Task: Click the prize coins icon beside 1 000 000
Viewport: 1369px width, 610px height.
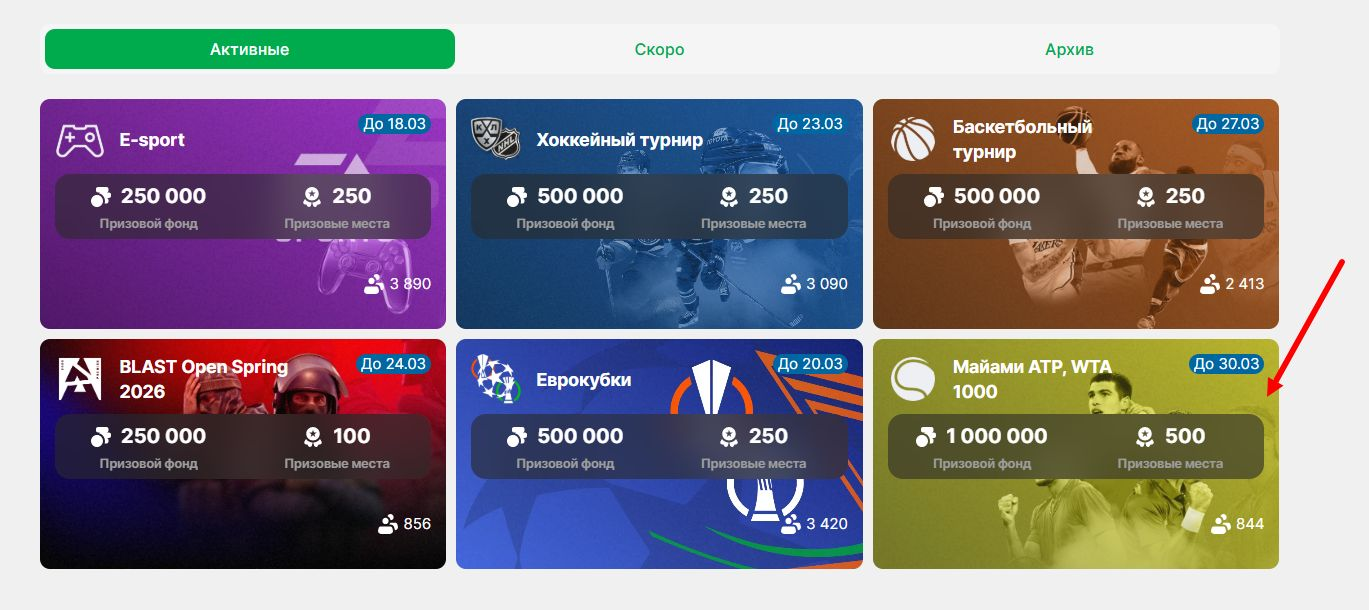Action: click(927, 437)
